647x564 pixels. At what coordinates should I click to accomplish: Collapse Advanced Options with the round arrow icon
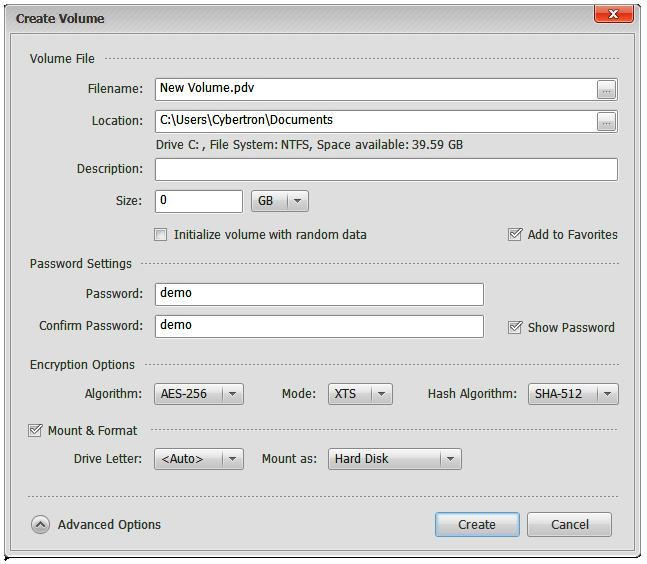(x=40, y=525)
